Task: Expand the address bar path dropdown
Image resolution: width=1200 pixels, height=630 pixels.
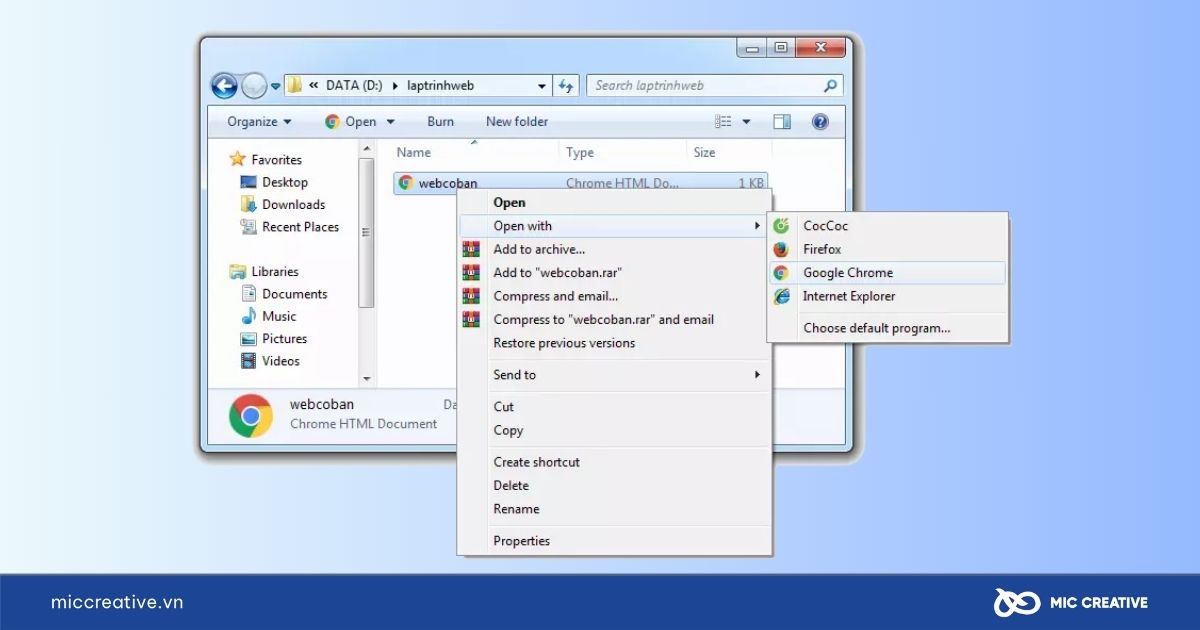Action: point(542,86)
